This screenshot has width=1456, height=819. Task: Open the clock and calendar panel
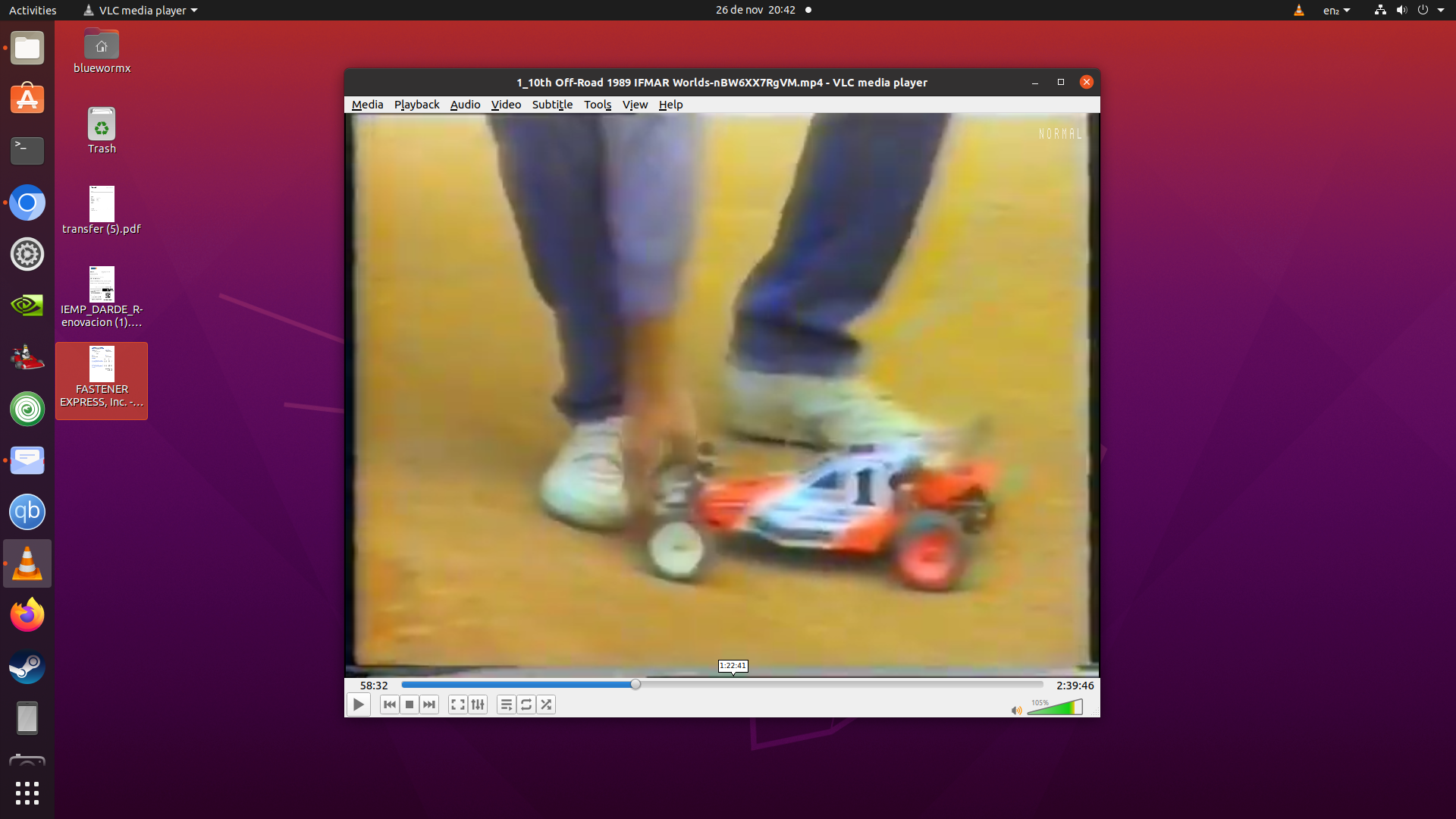(762, 10)
